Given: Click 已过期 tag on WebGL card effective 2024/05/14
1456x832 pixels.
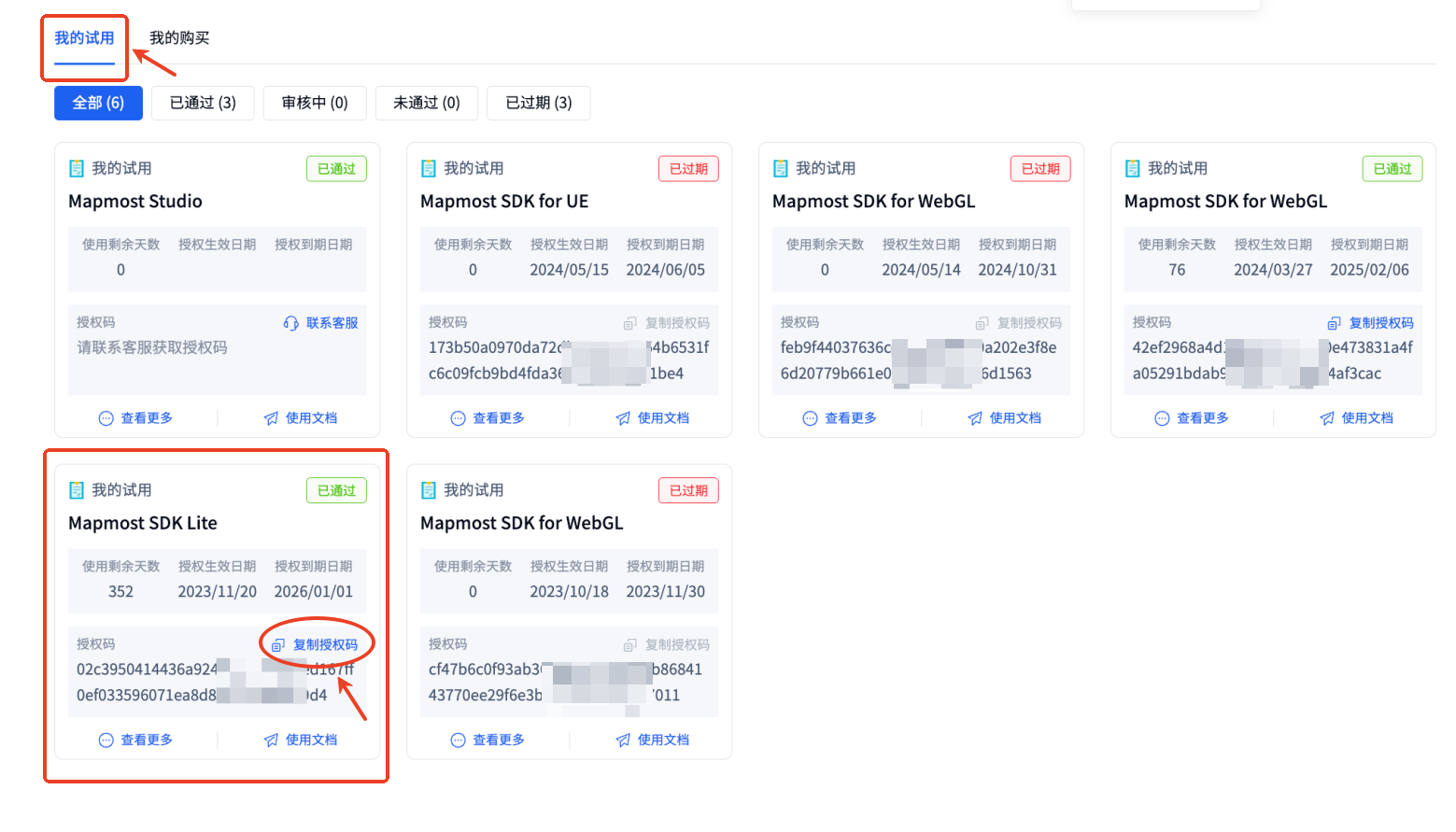Looking at the screenshot, I should pos(1040,169).
